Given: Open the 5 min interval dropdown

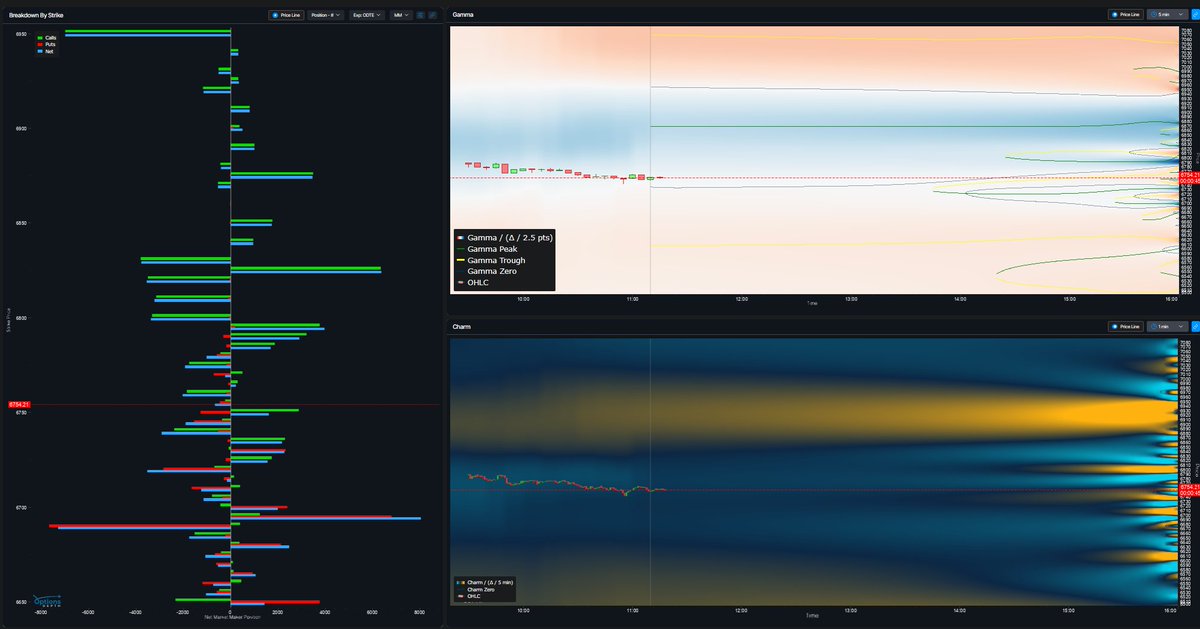Looking at the screenshot, I should pos(1166,15).
